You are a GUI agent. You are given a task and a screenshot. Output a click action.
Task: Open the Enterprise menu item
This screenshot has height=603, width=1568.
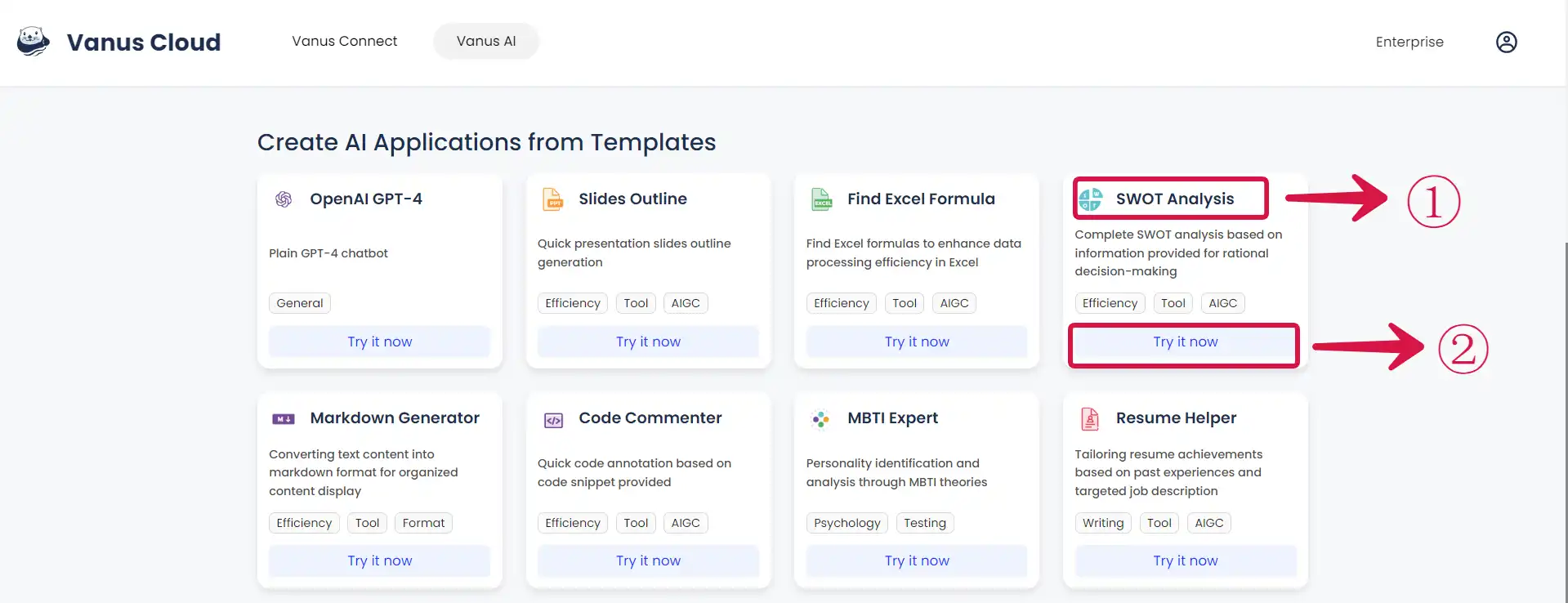(1409, 42)
